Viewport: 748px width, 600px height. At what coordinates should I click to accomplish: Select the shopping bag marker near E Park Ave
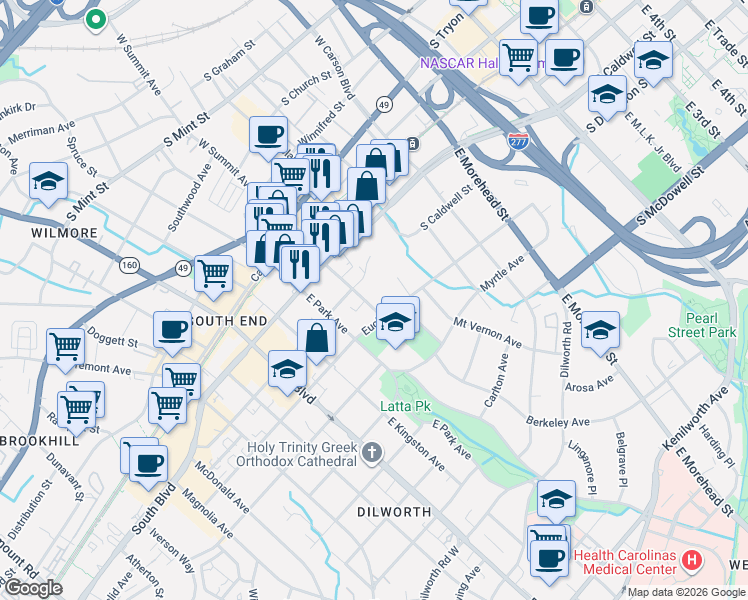(317, 341)
